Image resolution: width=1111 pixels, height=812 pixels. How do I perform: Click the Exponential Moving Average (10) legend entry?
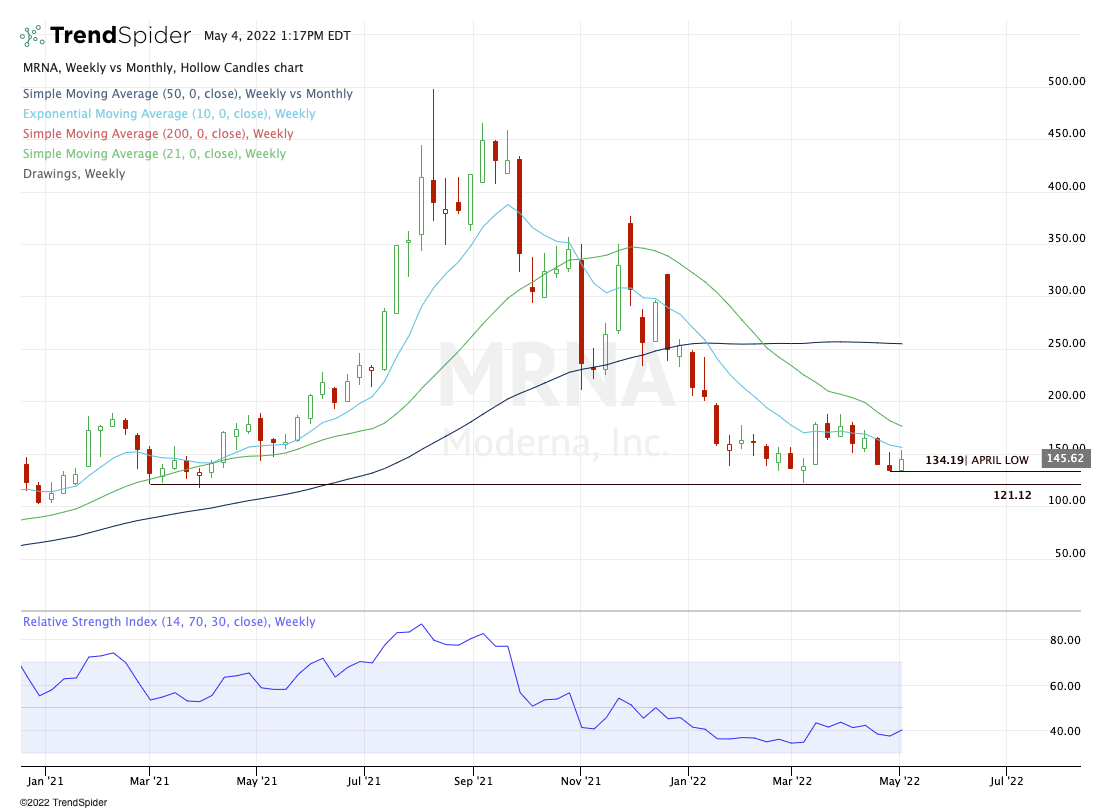tap(169, 113)
